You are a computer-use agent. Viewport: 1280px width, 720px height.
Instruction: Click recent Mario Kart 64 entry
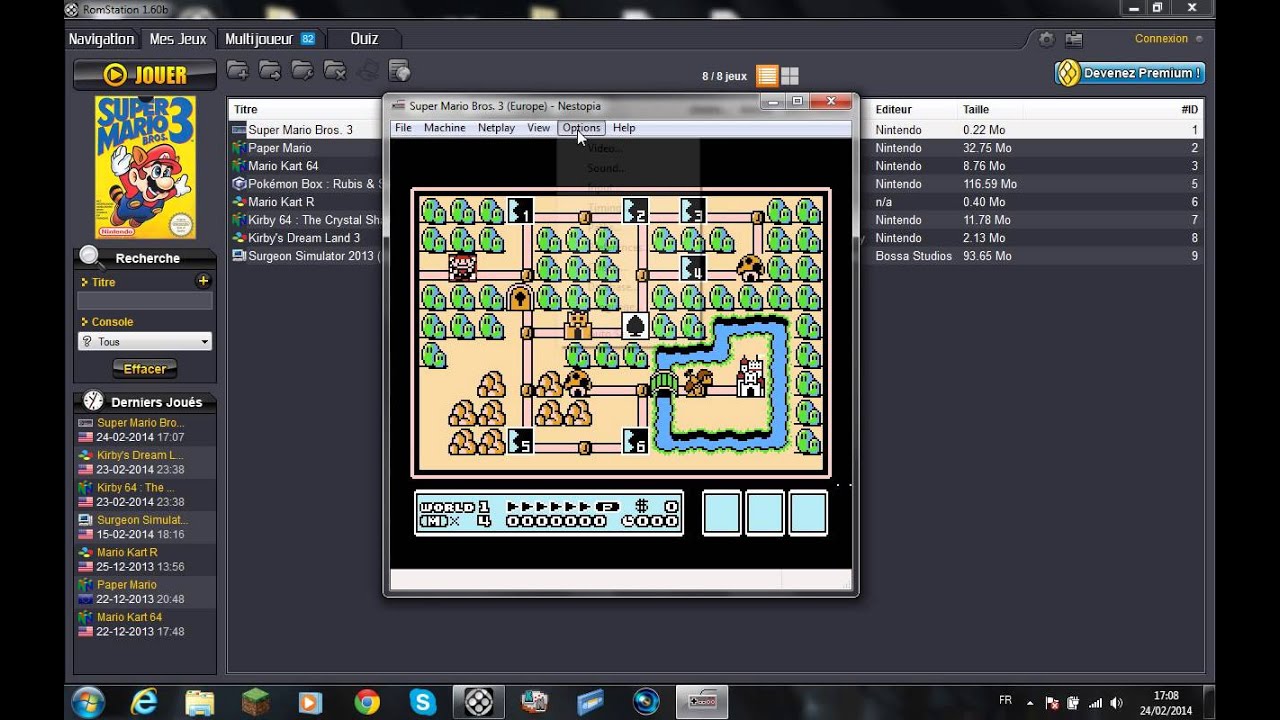point(145,624)
